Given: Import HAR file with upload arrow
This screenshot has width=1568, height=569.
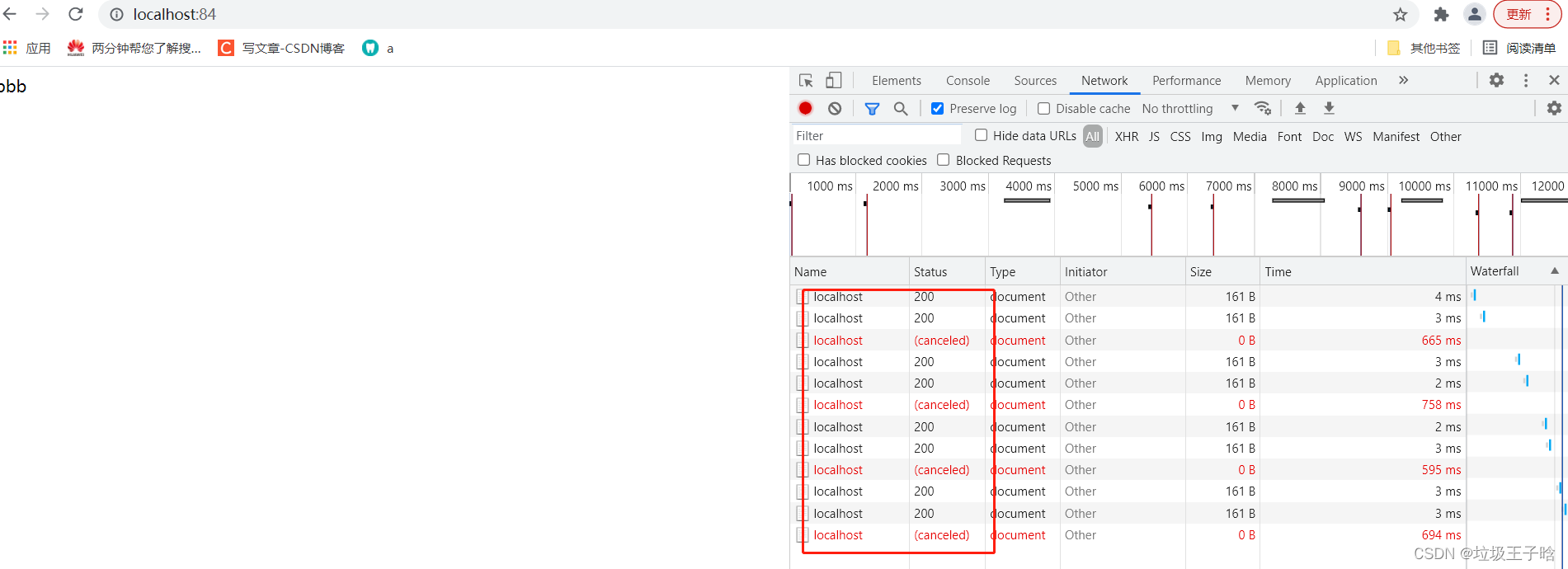Looking at the screenshot, I should (x=1300, y=108).
